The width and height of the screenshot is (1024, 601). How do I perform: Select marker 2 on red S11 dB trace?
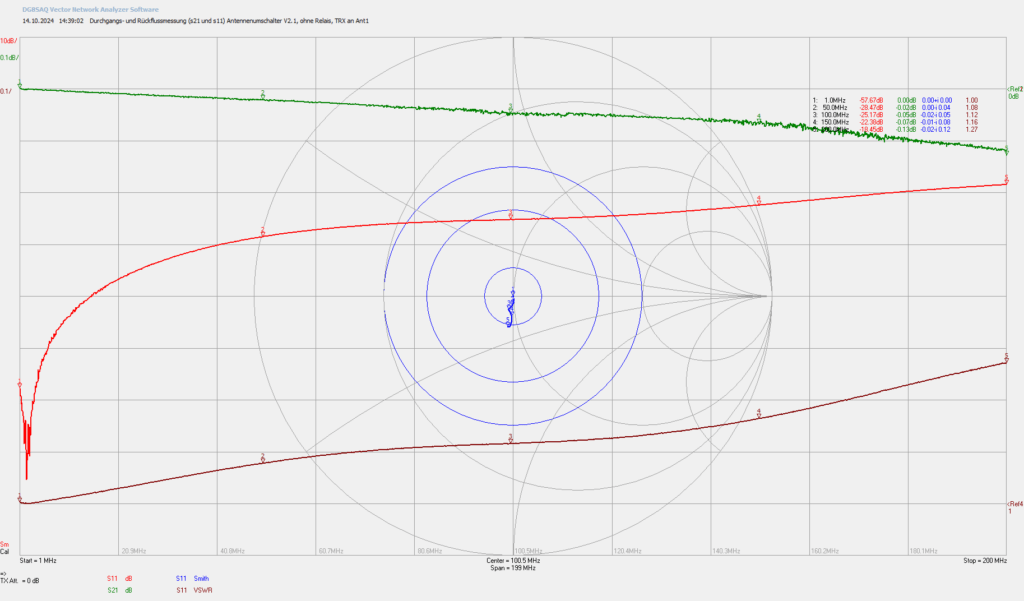(x=263, y=231)
